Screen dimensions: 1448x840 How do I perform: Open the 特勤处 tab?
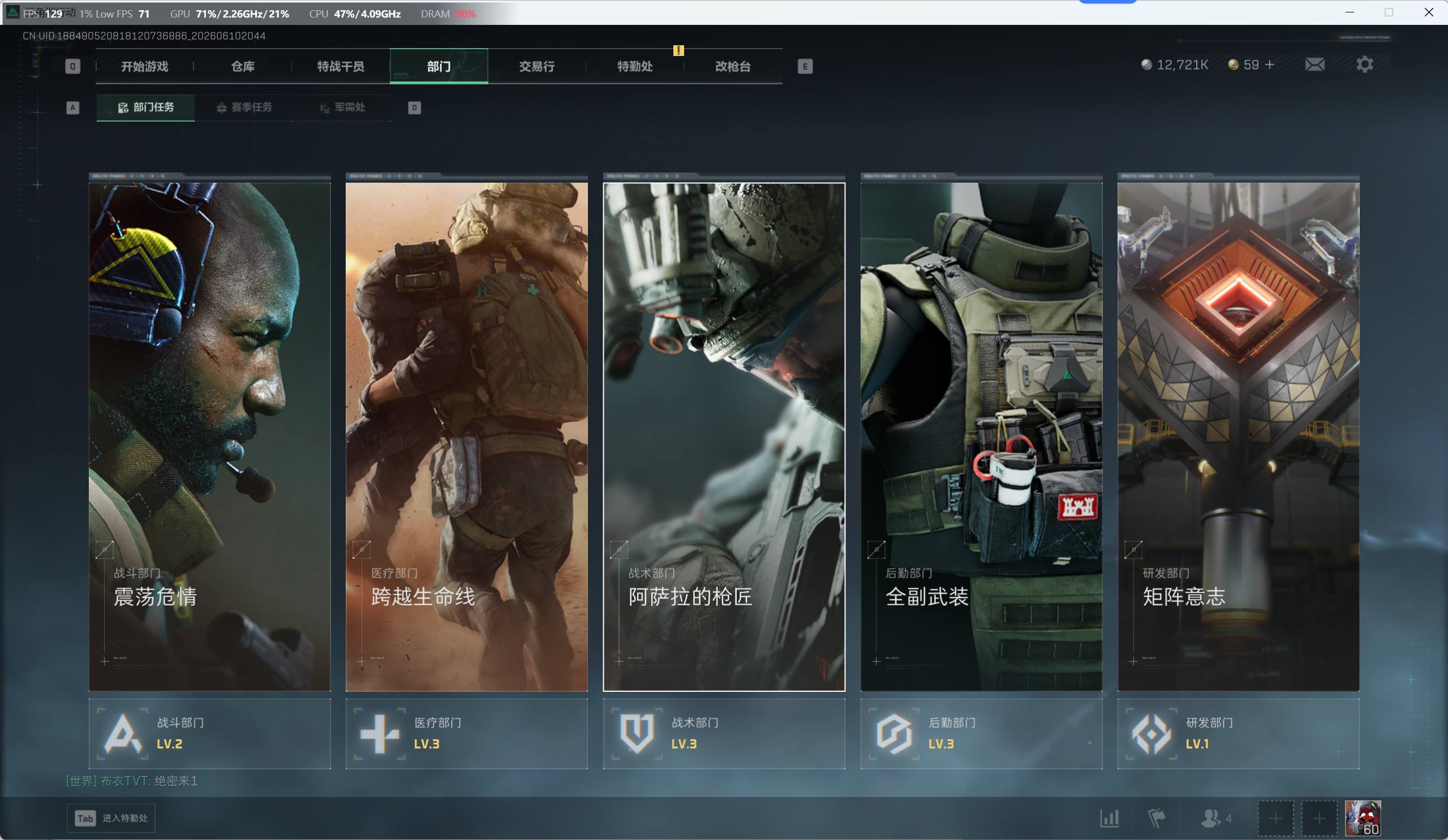pos(635,67)
